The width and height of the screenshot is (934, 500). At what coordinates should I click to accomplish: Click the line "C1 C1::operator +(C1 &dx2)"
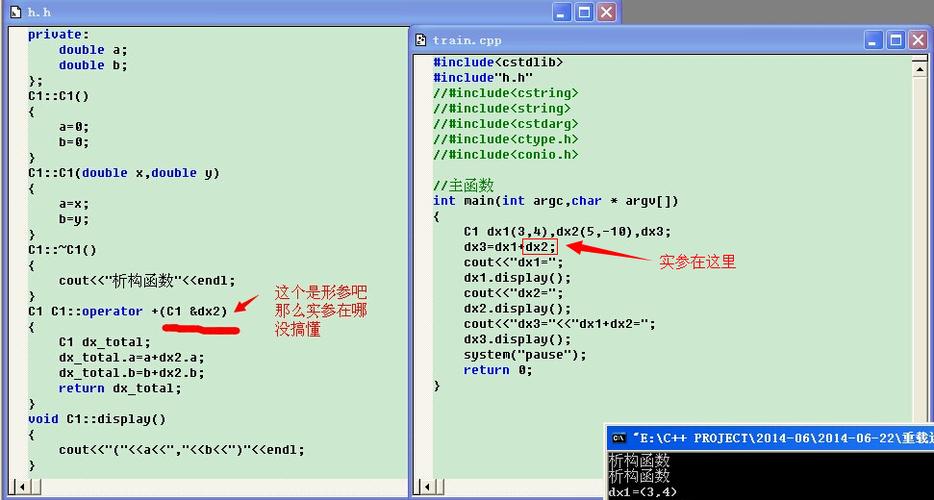pyautogui.click(x=127, y=312)
